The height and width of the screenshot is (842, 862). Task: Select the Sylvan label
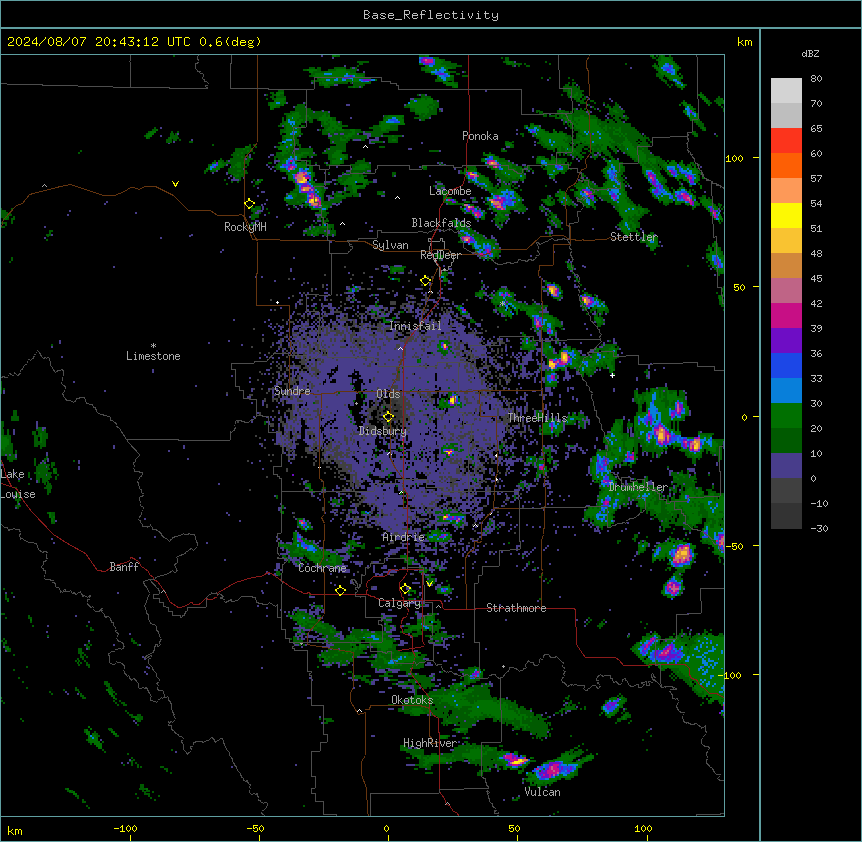(x=390, y=245)
